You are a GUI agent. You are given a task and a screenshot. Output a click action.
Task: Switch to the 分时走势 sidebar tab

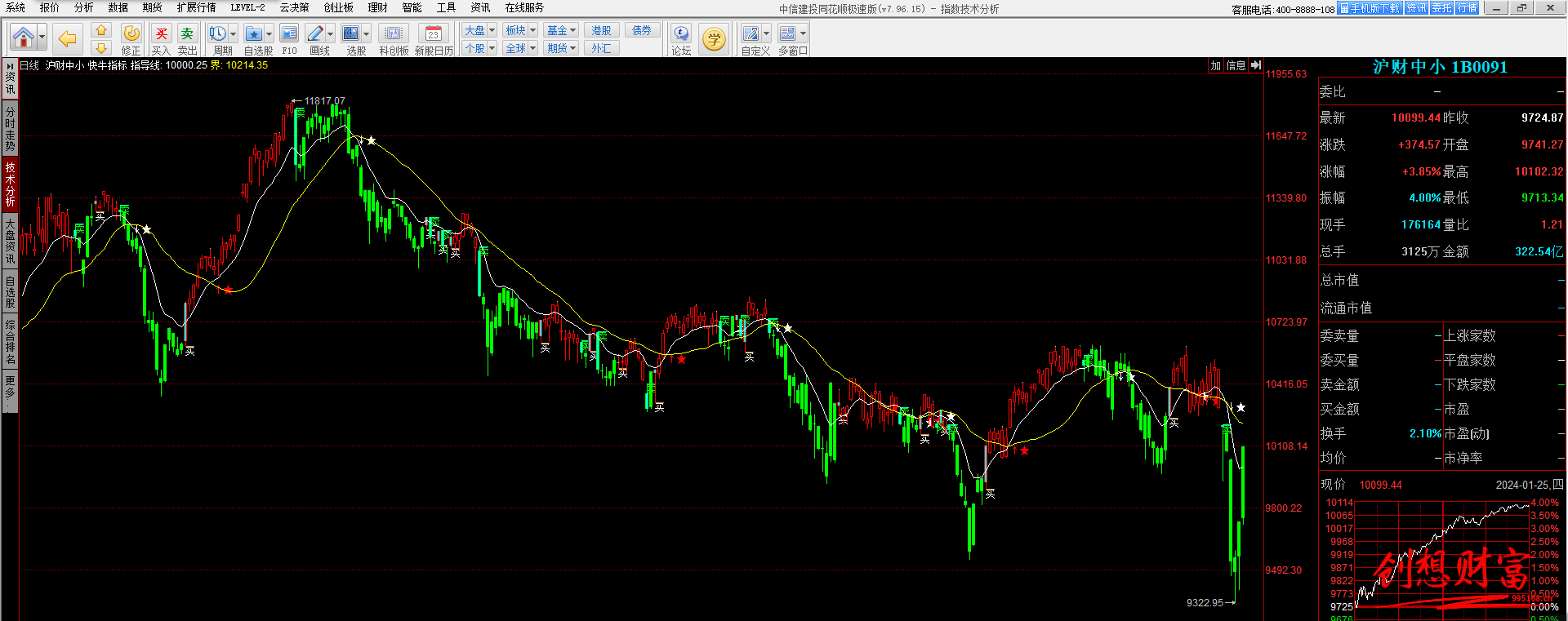tap(10, 128)
